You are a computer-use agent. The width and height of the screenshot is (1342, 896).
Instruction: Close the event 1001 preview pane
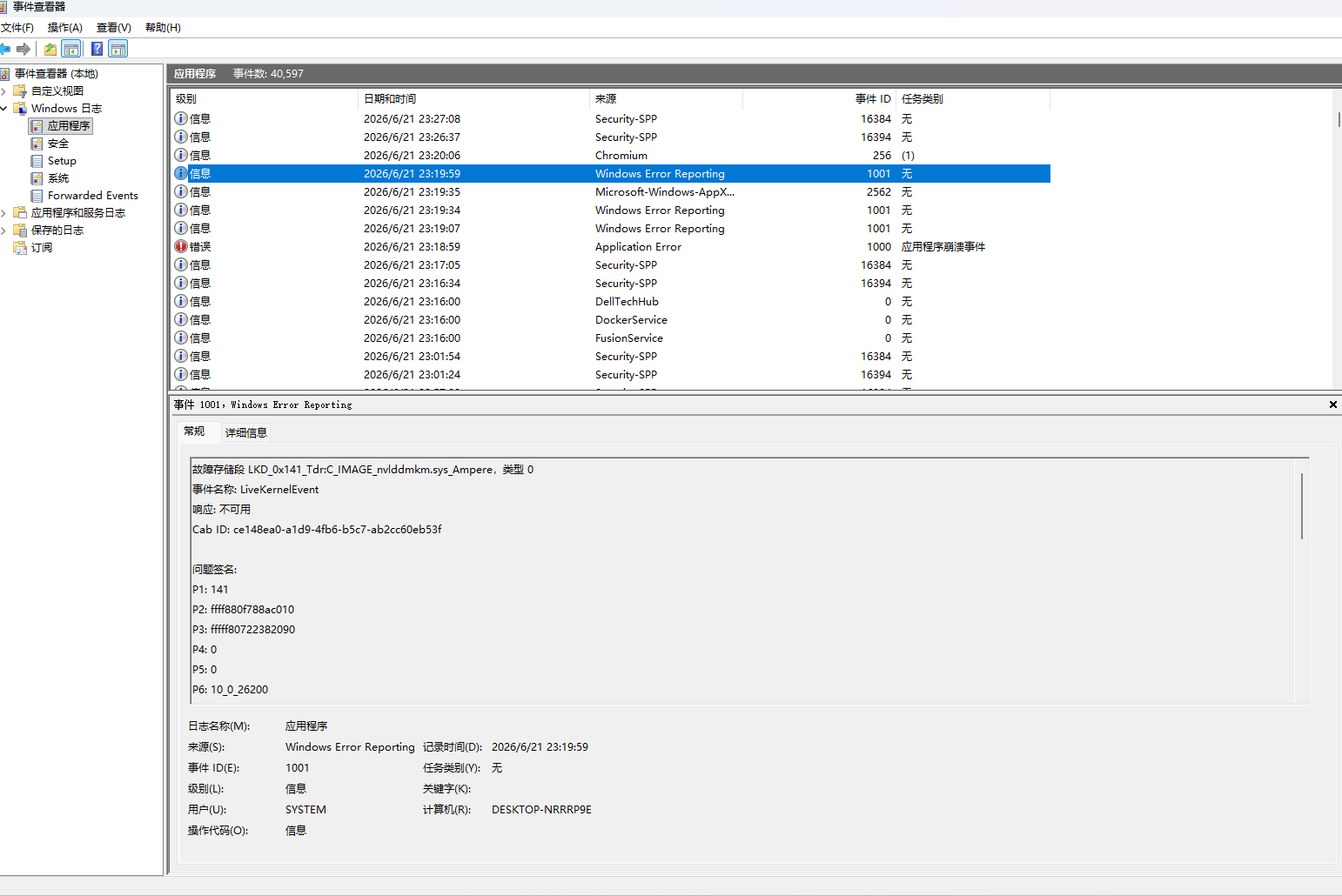(1332, 405)
